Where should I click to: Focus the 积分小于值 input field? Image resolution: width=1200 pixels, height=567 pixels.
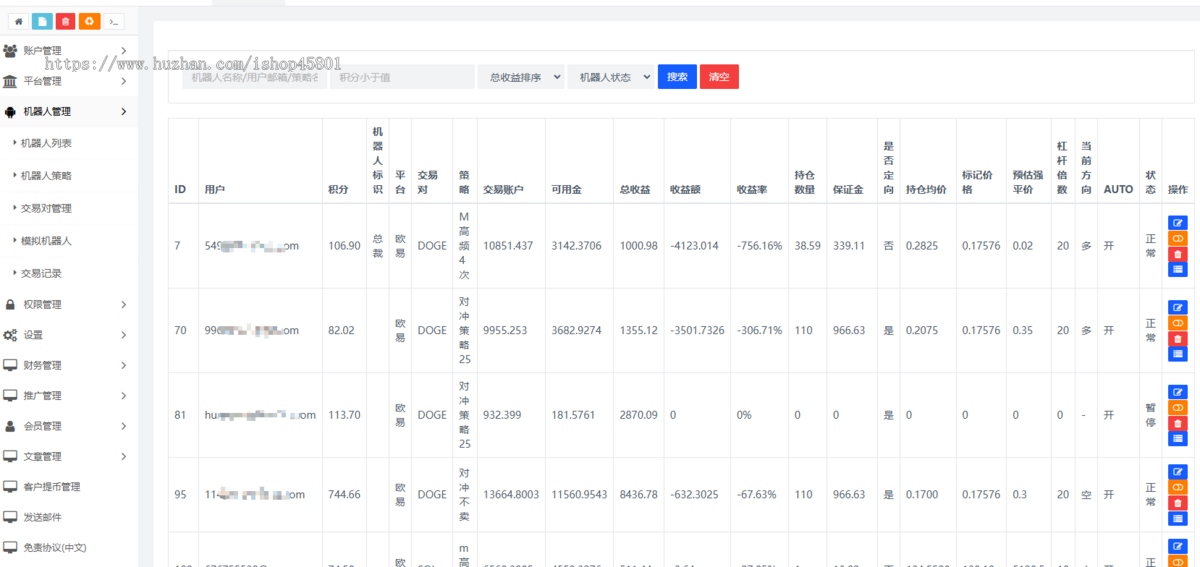[402, 77]
